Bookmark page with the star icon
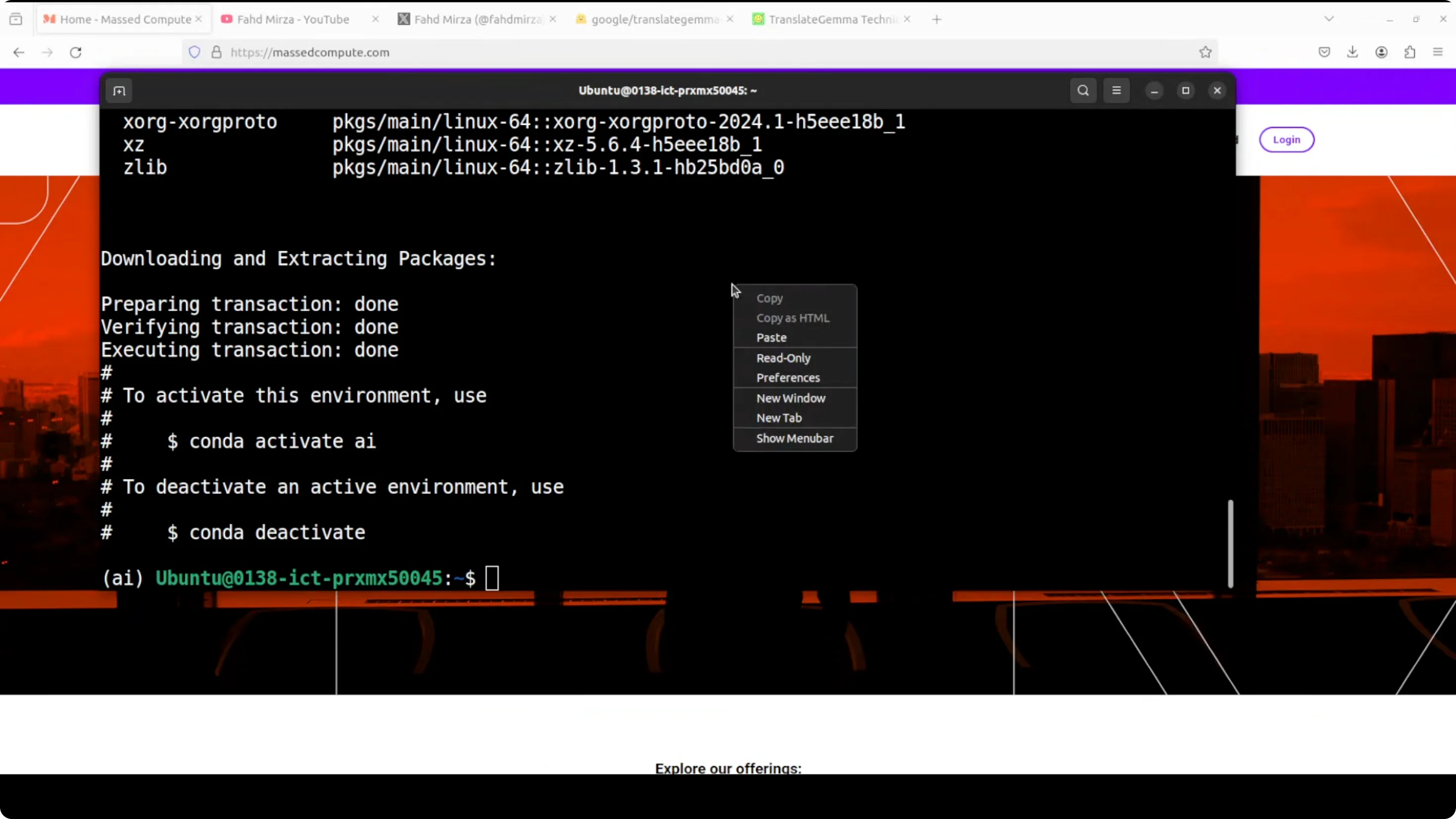 1205,52
